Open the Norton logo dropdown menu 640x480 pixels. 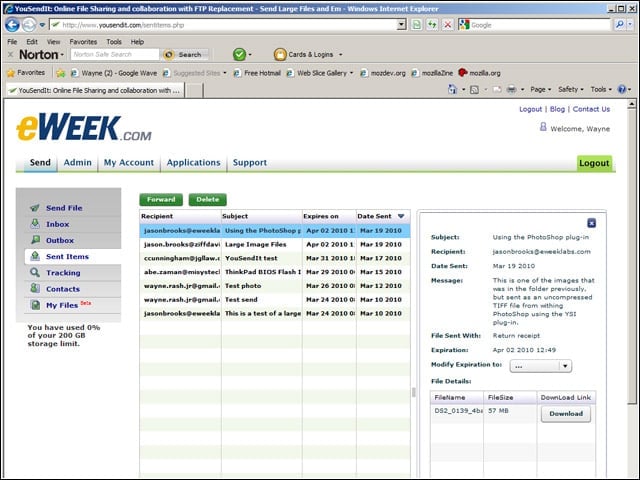tap(62, 55)
